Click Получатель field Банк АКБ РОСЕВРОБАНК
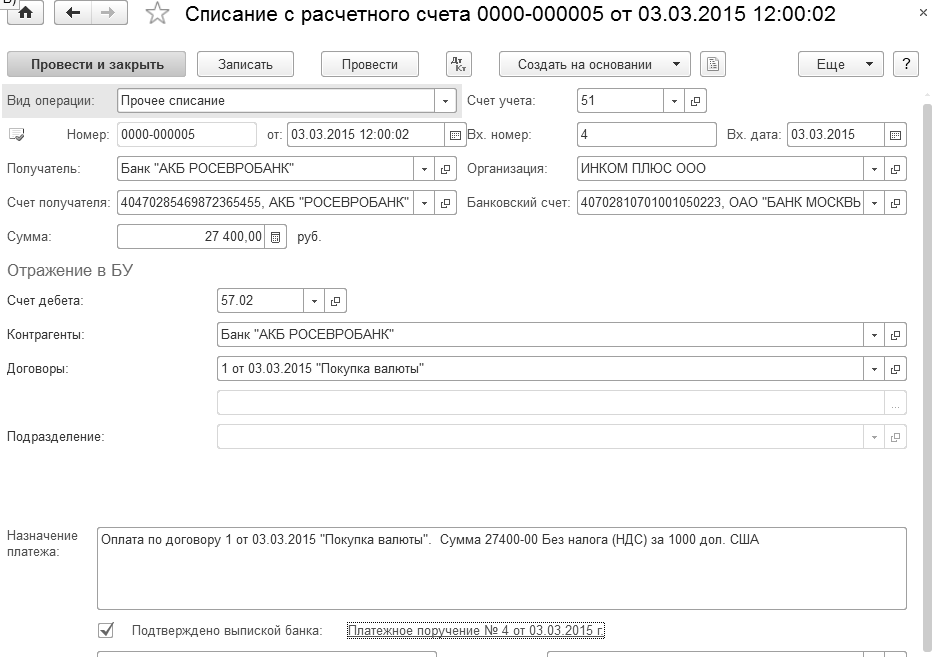This screenshot has width=936, height=657. point(266,169)
